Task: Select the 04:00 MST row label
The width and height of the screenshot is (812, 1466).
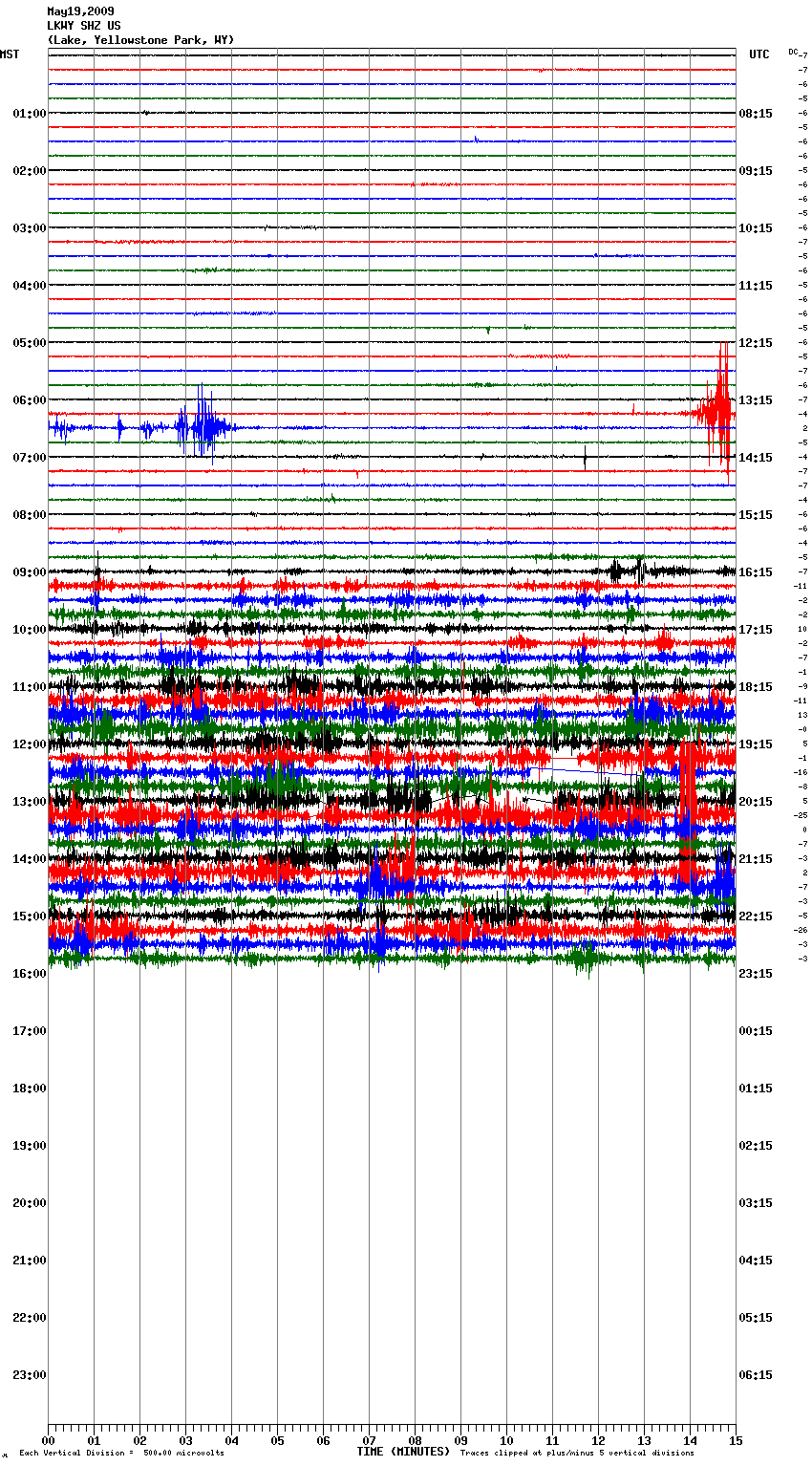Action: click(29, 286)
